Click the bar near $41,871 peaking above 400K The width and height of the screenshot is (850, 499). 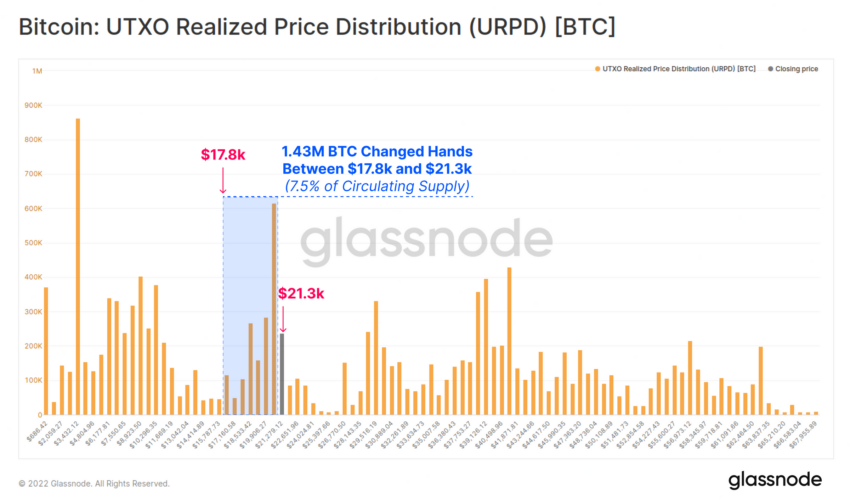(509, 341)
